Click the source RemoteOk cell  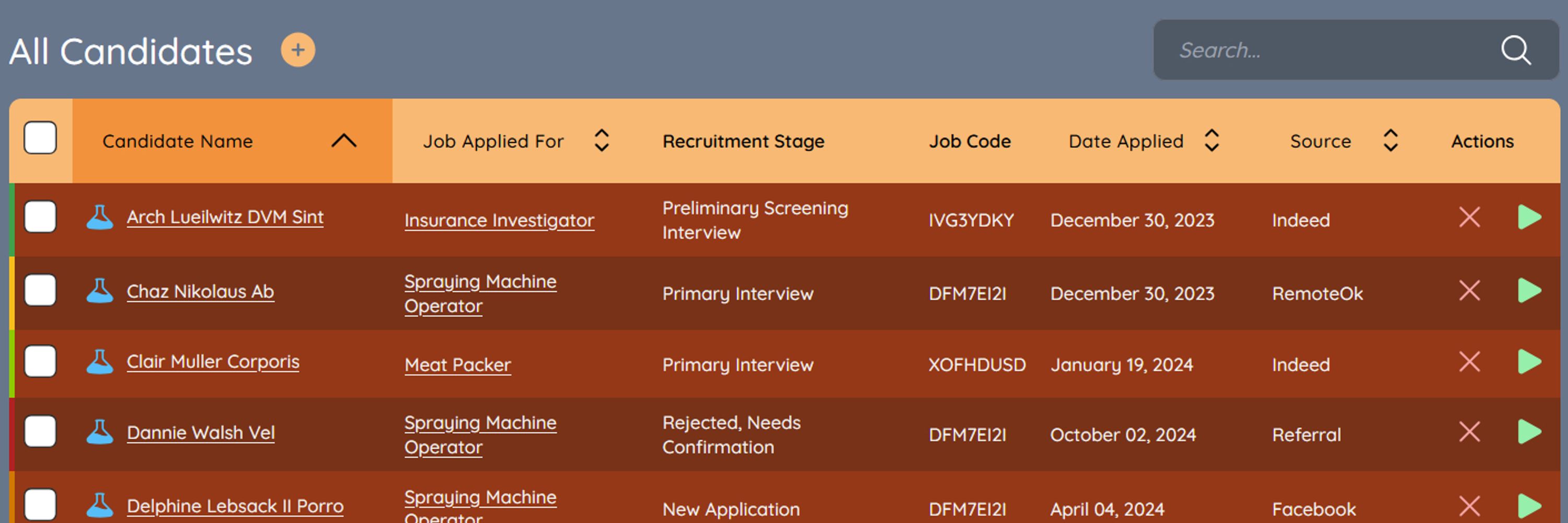coord(1317,294)
